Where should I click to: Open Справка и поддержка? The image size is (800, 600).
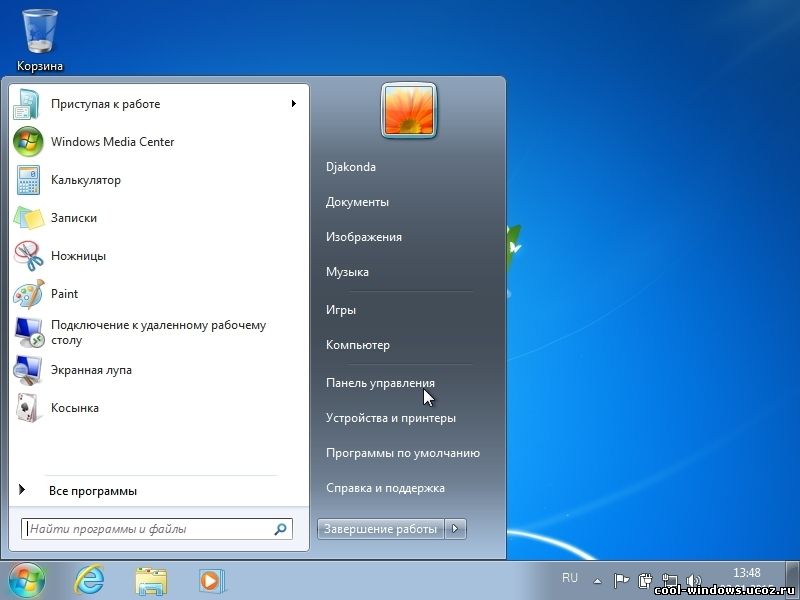385,488
